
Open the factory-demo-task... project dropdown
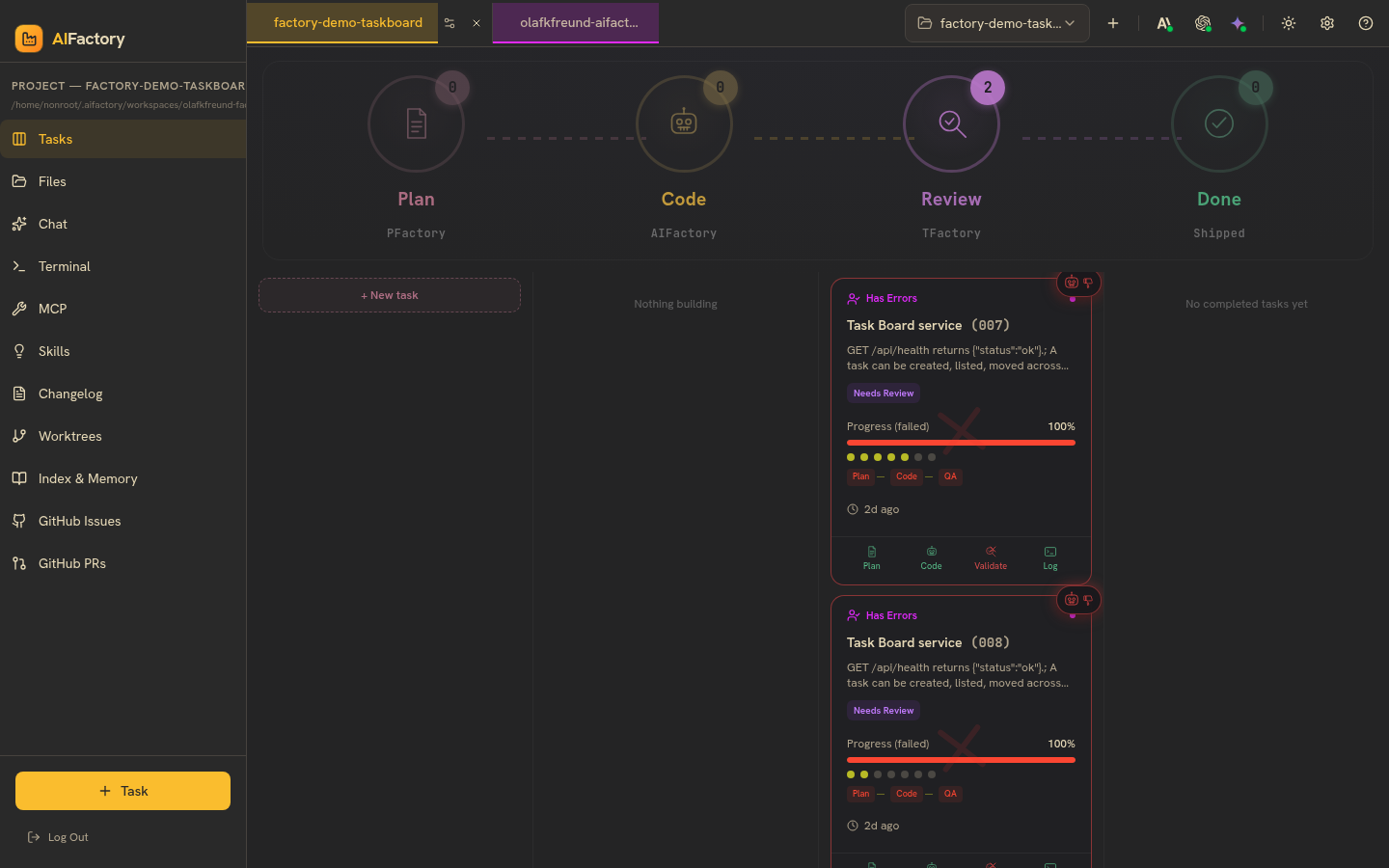(997, 23)
